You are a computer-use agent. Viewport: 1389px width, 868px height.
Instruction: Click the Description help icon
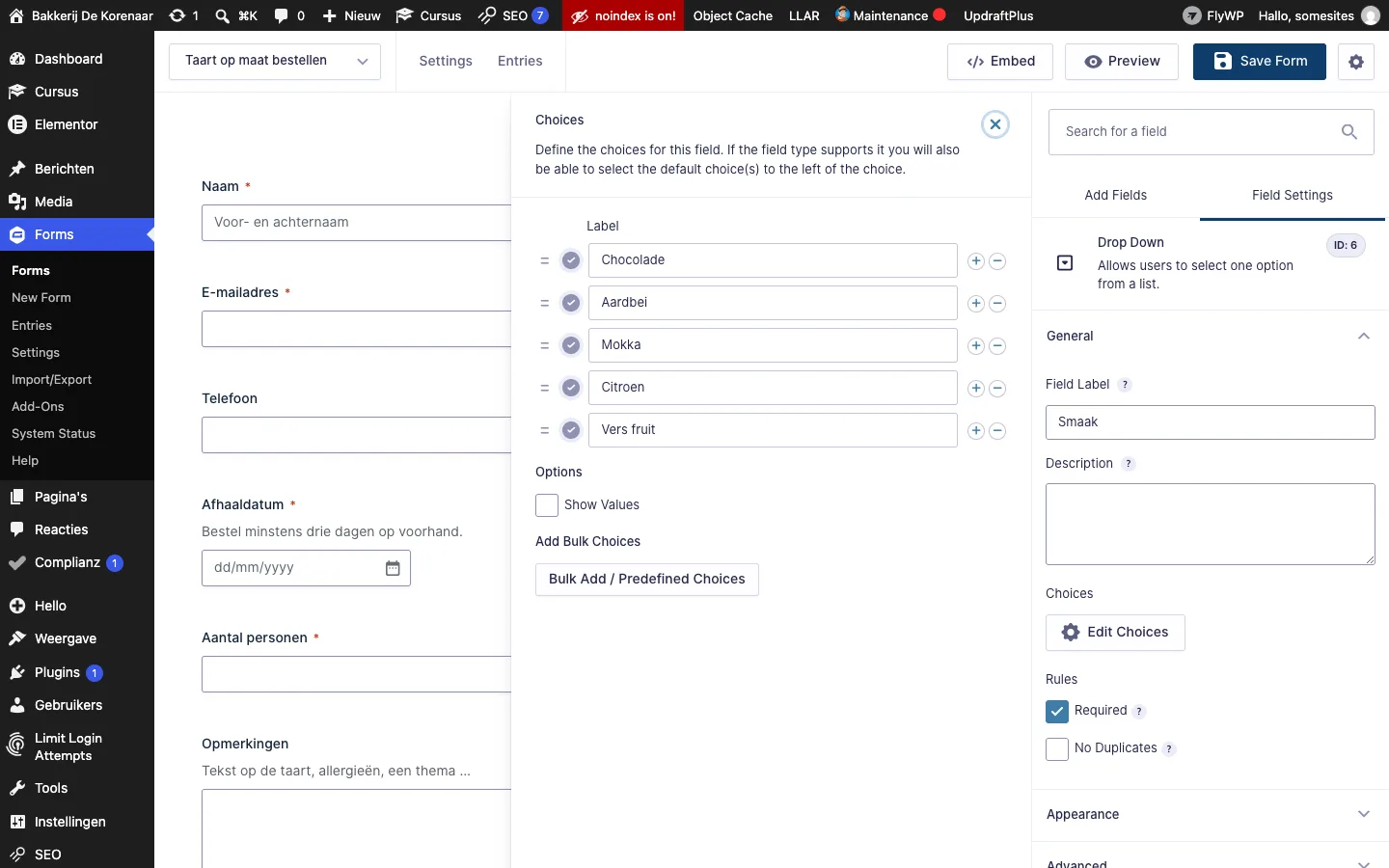pos(1129,464)
